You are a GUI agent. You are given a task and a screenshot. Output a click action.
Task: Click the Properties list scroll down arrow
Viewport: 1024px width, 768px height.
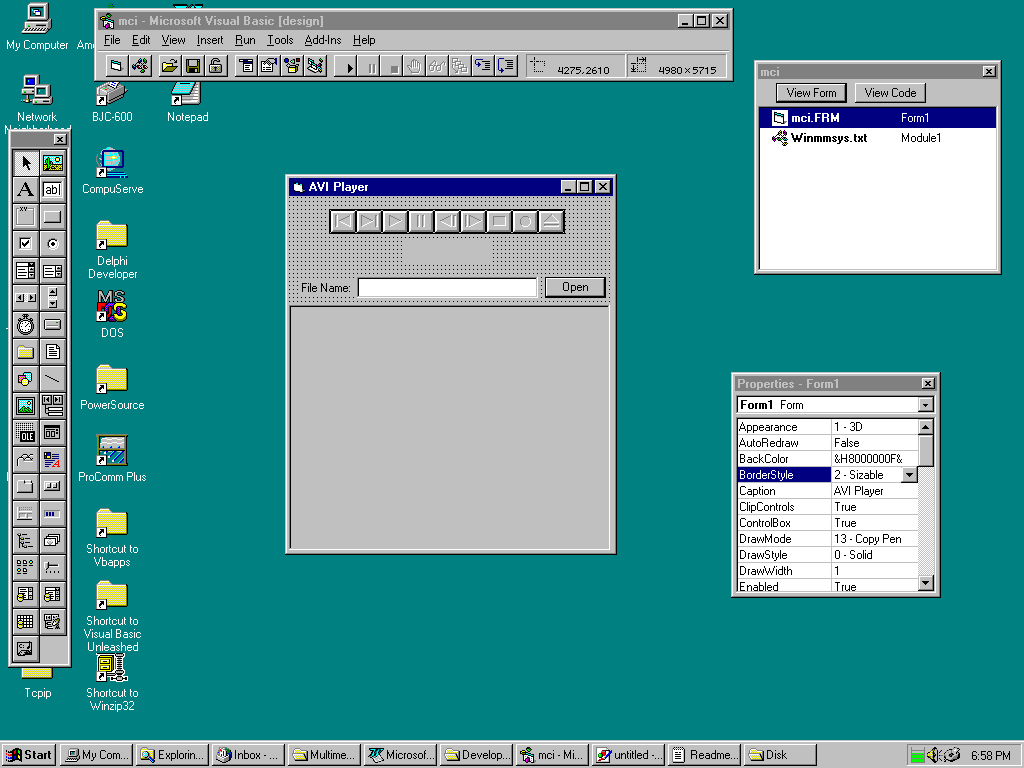[x=926, y=584]
